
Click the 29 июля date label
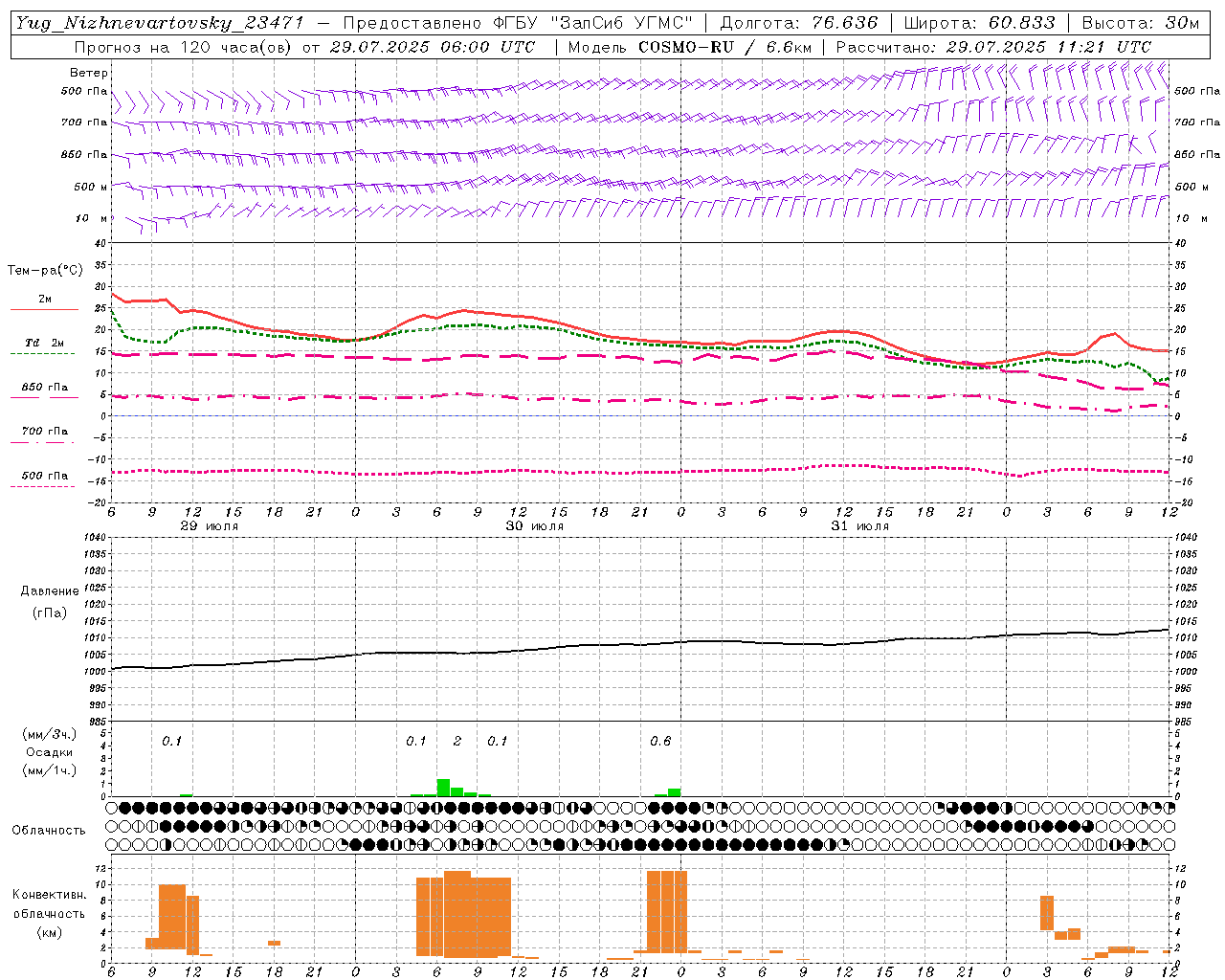click(x=210, y=526)
